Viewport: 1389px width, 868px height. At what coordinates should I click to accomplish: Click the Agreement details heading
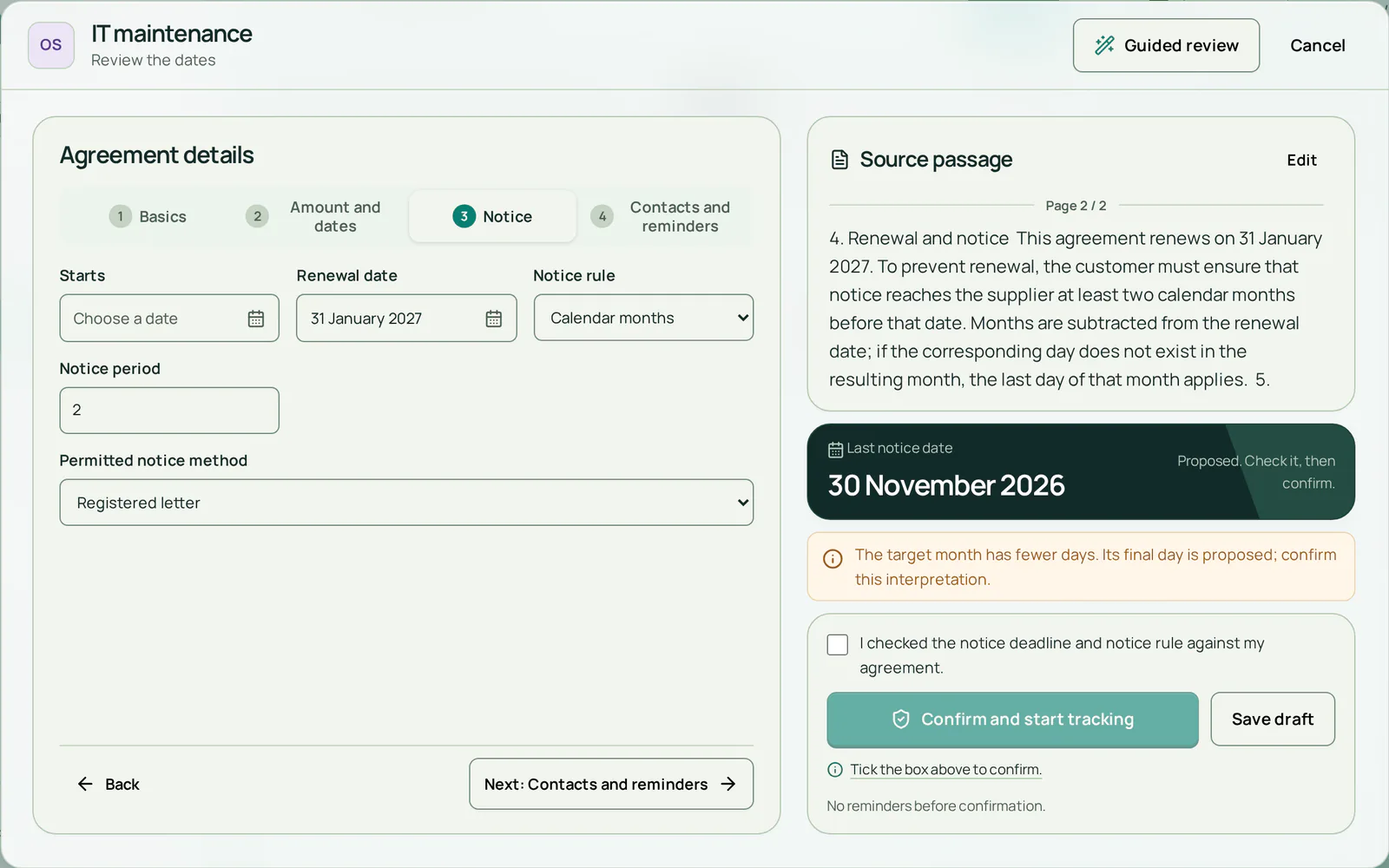coord(156,155)
